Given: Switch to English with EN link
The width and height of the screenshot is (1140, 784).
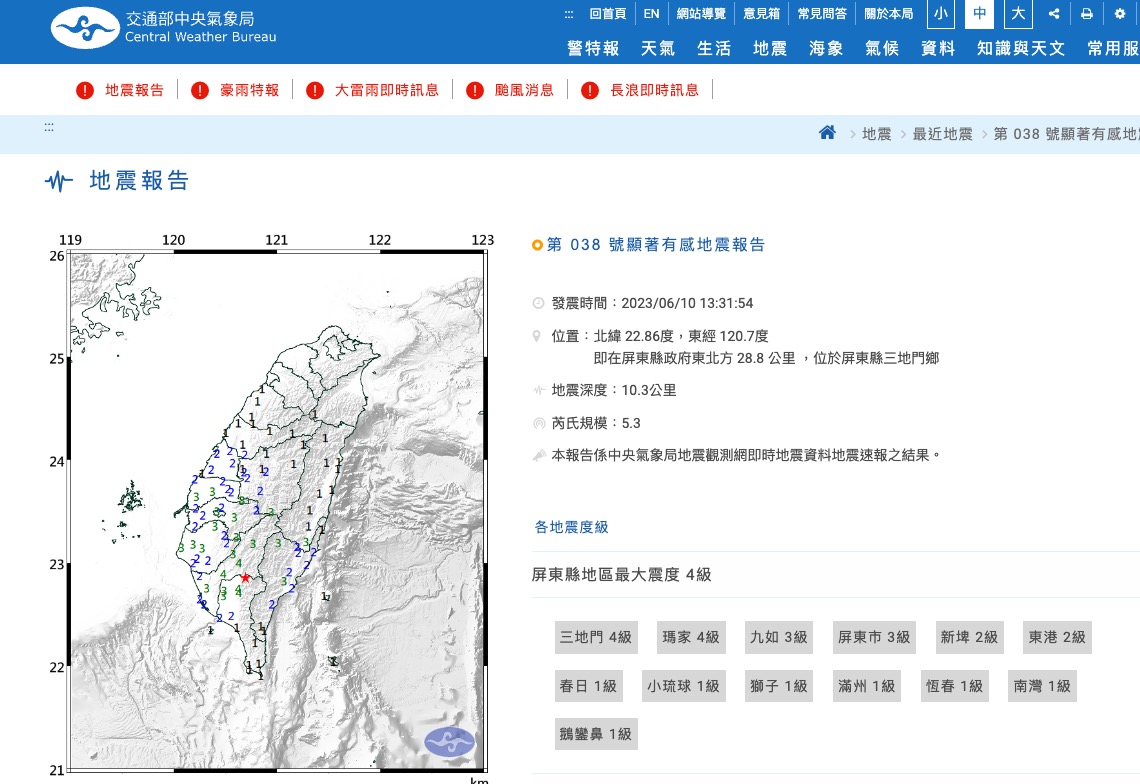Looking at the screenshot, I should coord(651,14).
